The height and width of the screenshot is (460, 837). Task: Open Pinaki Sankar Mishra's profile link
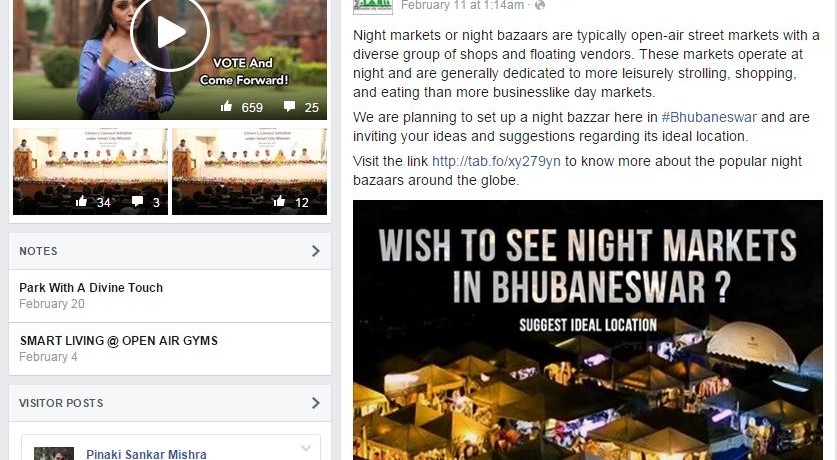click(146, 454)
